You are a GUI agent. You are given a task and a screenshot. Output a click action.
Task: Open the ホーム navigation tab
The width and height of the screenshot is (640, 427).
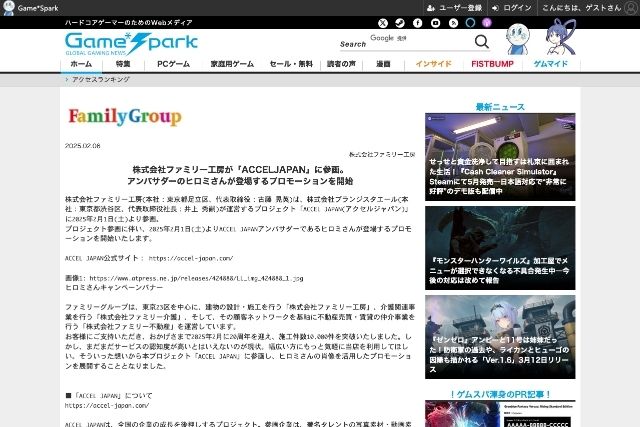(81, 64)
